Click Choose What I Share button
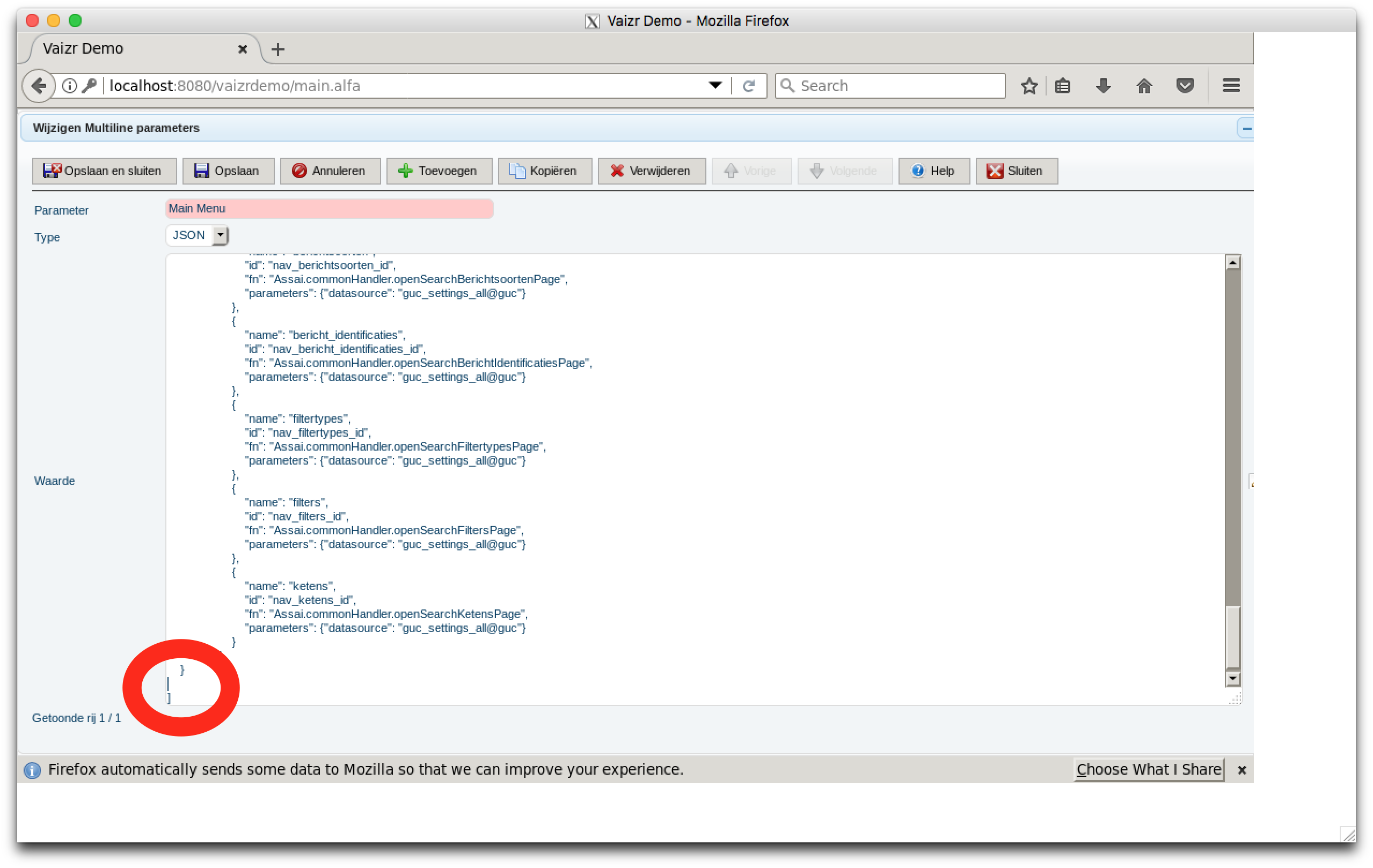The height and width of the screenshot is (868, 1373). (x=1148, y=770)
